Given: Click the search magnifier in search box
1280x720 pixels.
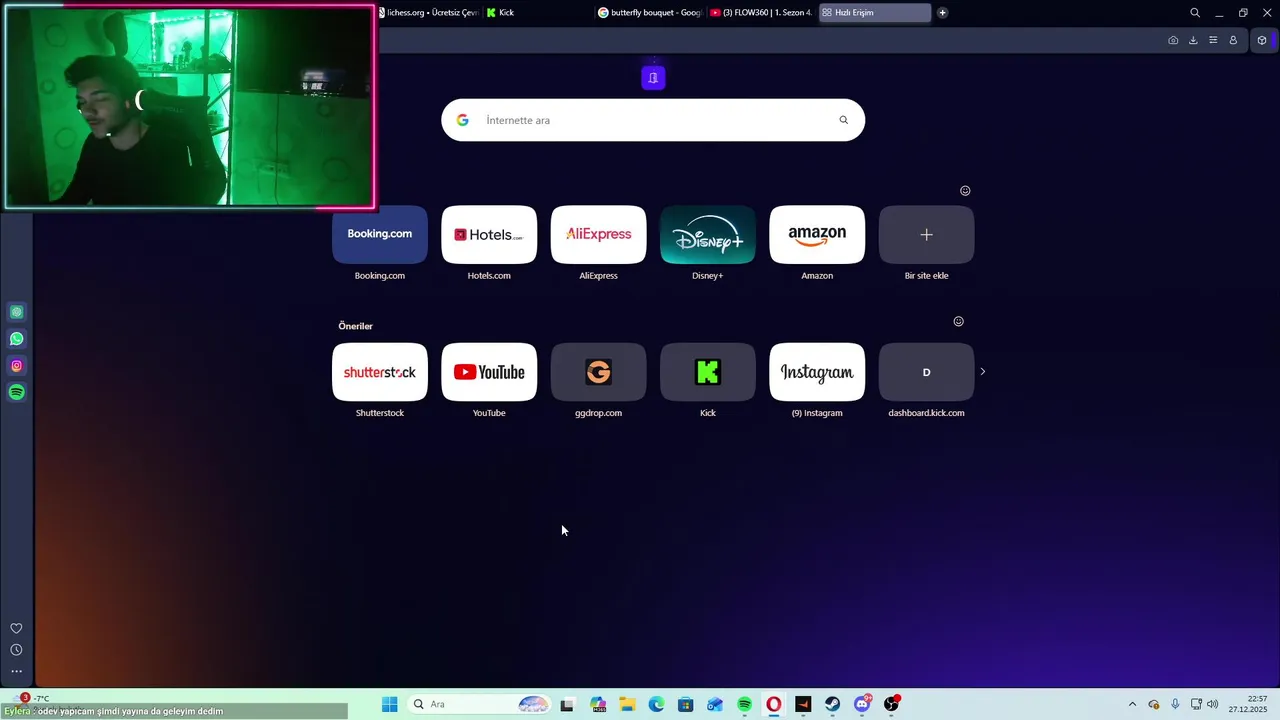Looking at the screenshot, I should (843, 120).
